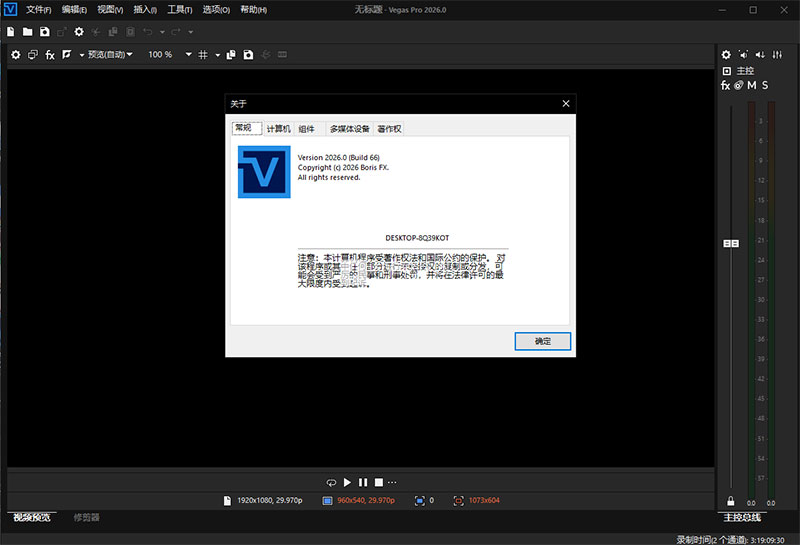The height and width of the screenshot is (545, 800).
Task: Click the dim output speaker icon
Action: [760, 55]
